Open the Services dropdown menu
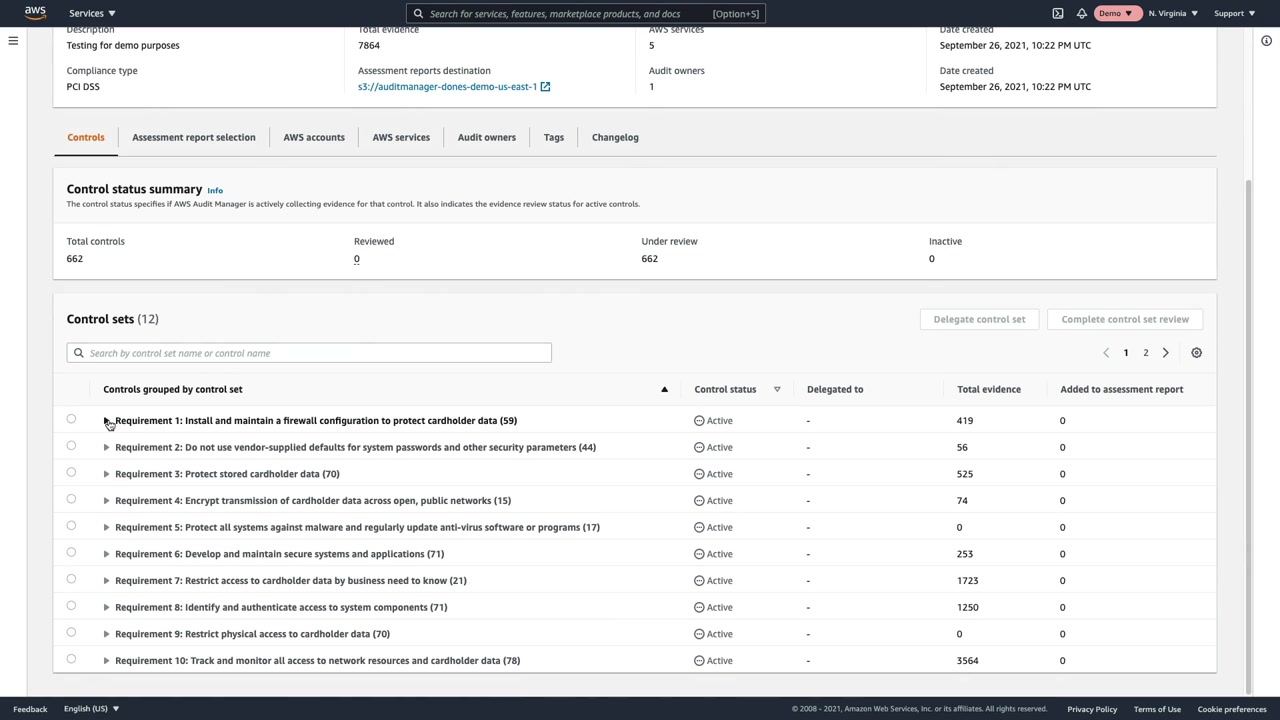This screenshot has width=1280, height=720. coord(92,13)
